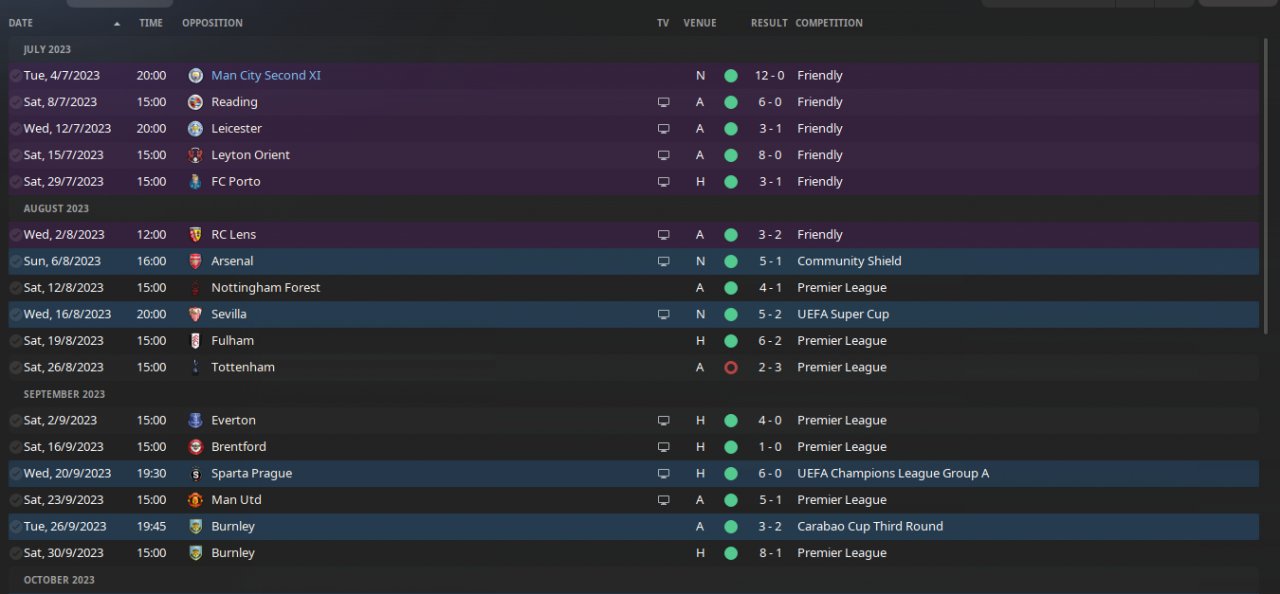This screenshot has height=594, width=1280.
Task: Click the Sevilla club badge icon
Action: 195,314
